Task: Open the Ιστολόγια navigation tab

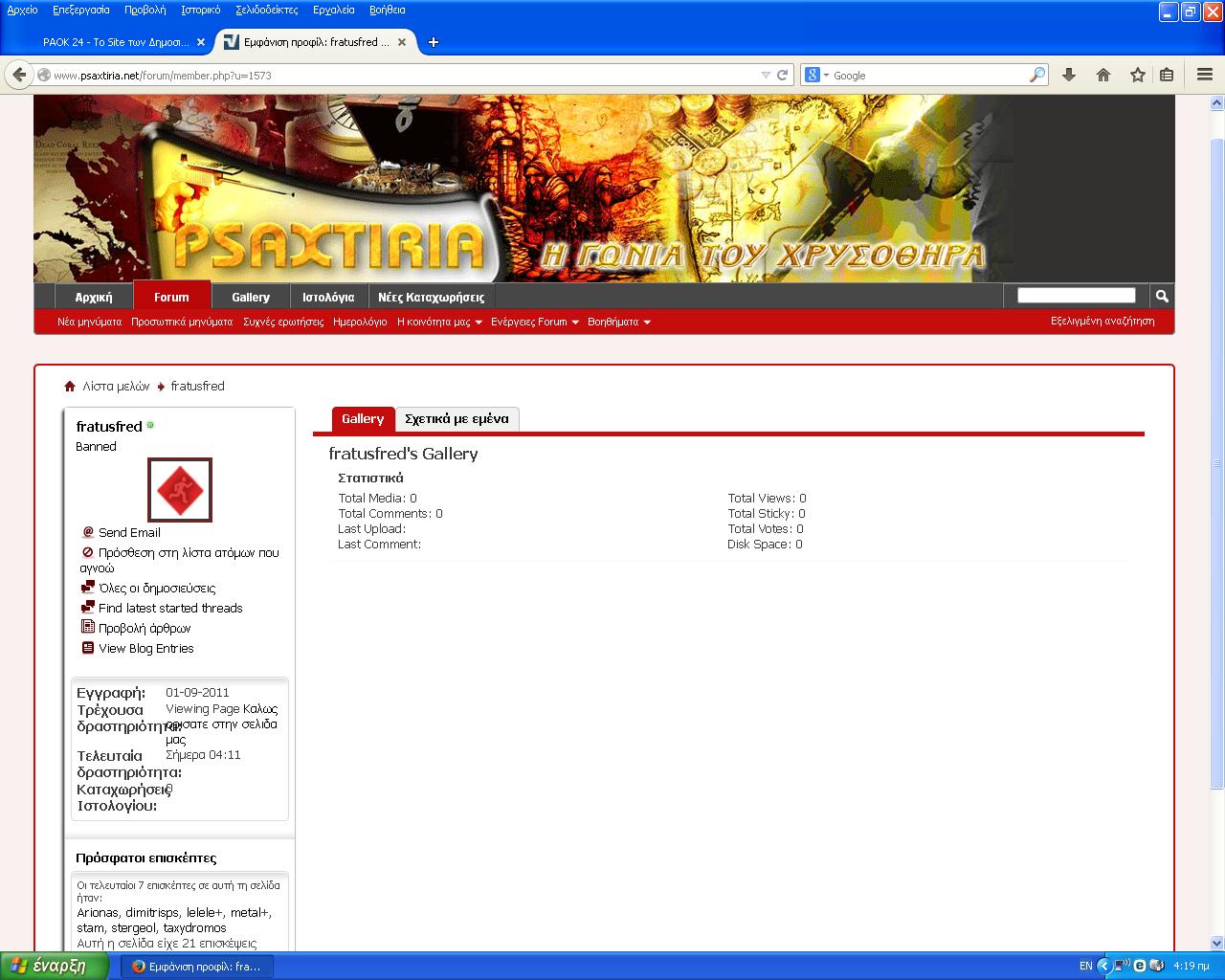Action: [328, 298]
